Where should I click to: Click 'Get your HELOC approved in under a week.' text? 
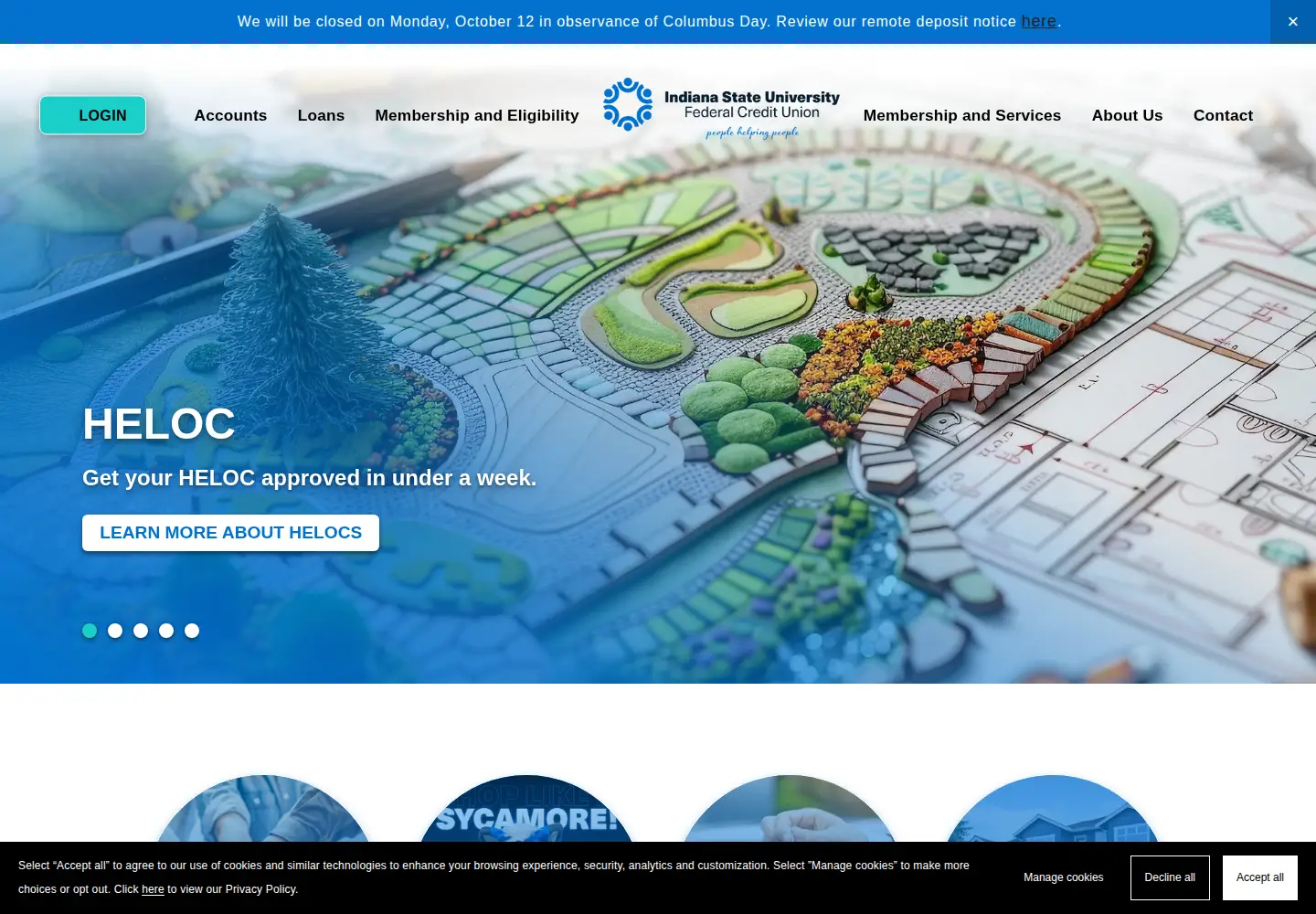[x=309, y=478]
